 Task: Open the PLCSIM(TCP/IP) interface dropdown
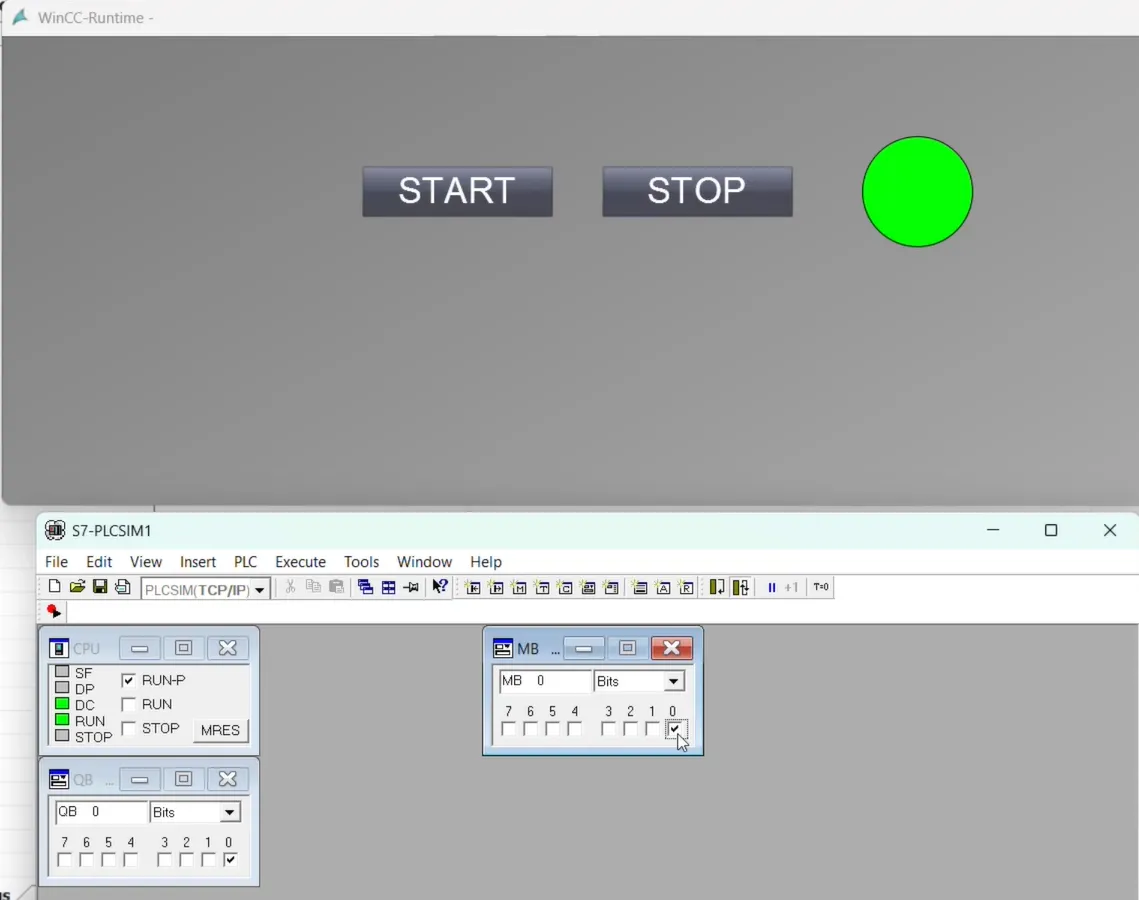[x=259, y=589]
